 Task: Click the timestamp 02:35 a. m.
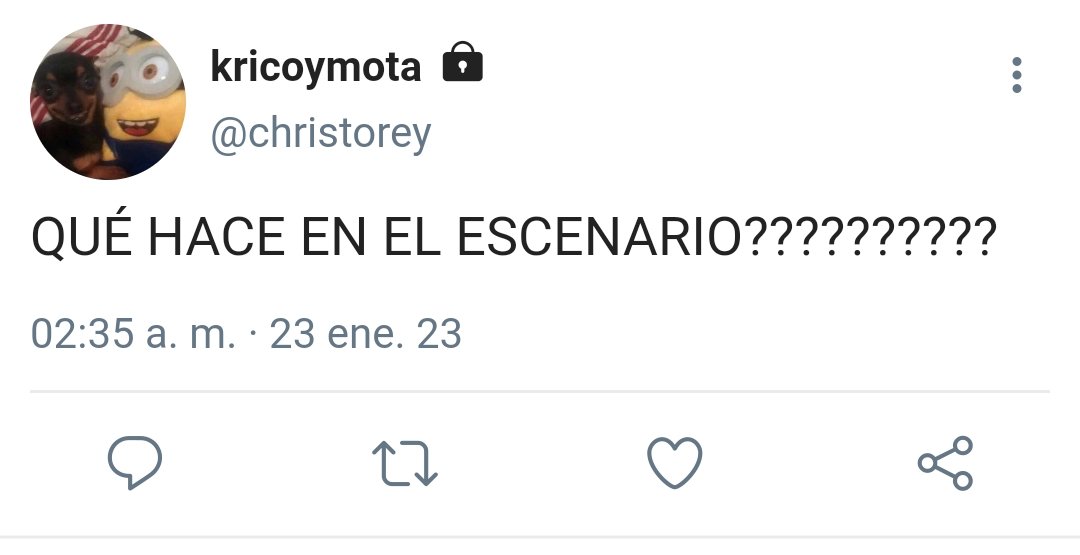133,334
